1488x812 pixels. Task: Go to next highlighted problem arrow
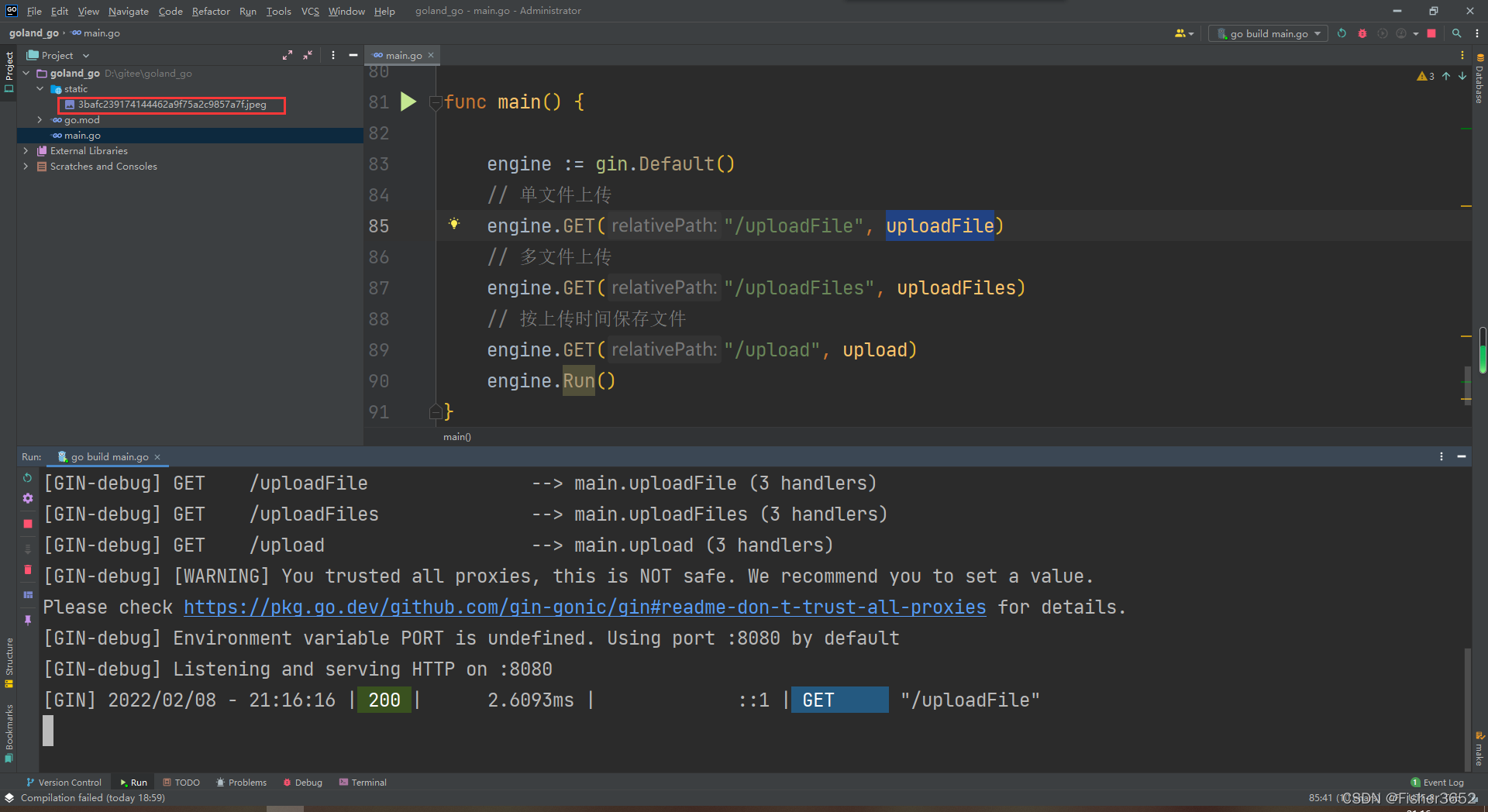click(1462, 76)
